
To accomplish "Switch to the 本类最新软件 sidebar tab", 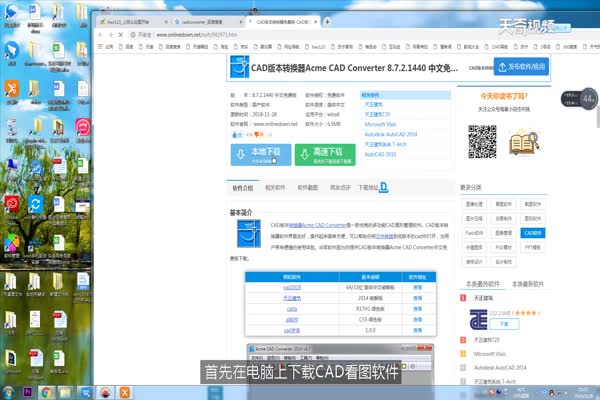I will [x=528, y=284].
